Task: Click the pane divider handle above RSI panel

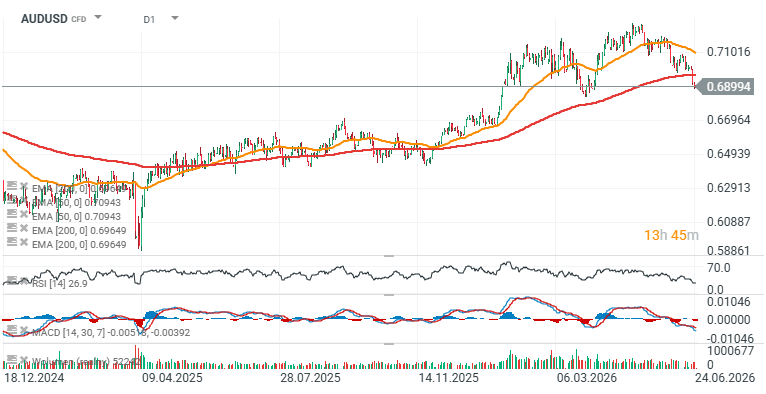Action: pos(389,256)
